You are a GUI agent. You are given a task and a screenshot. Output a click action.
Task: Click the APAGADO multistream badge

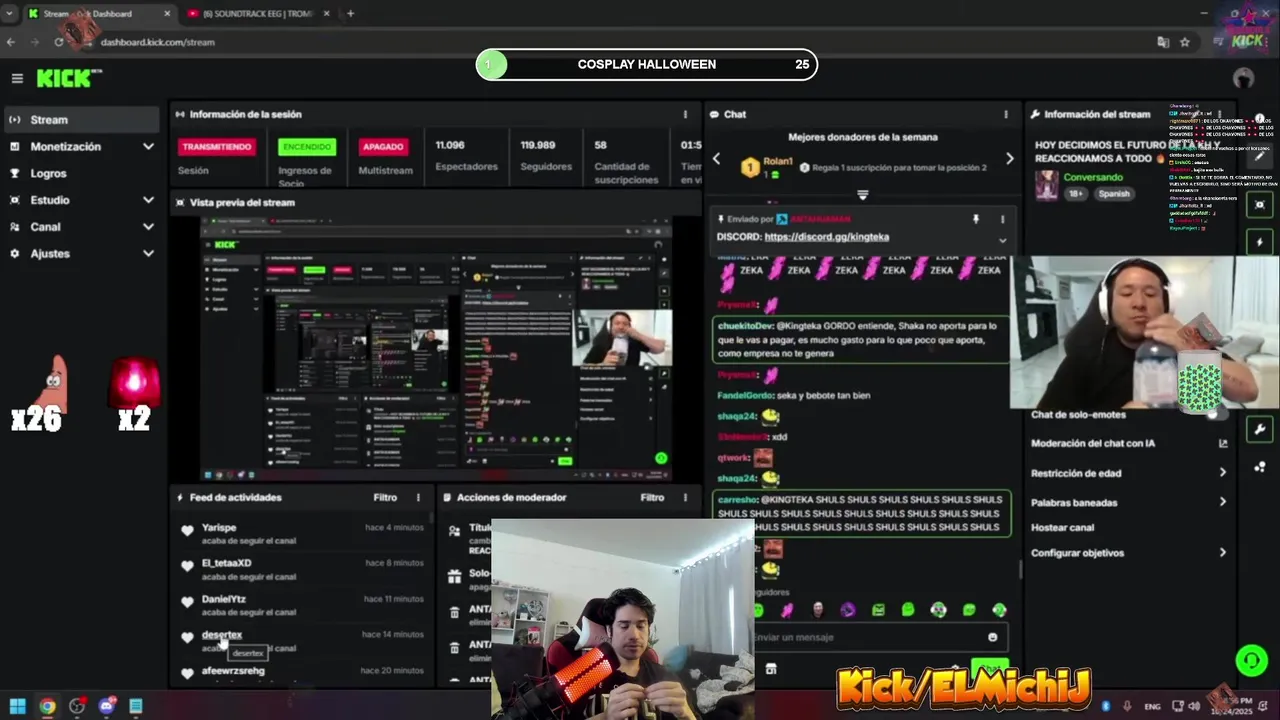tap(383, 147)
